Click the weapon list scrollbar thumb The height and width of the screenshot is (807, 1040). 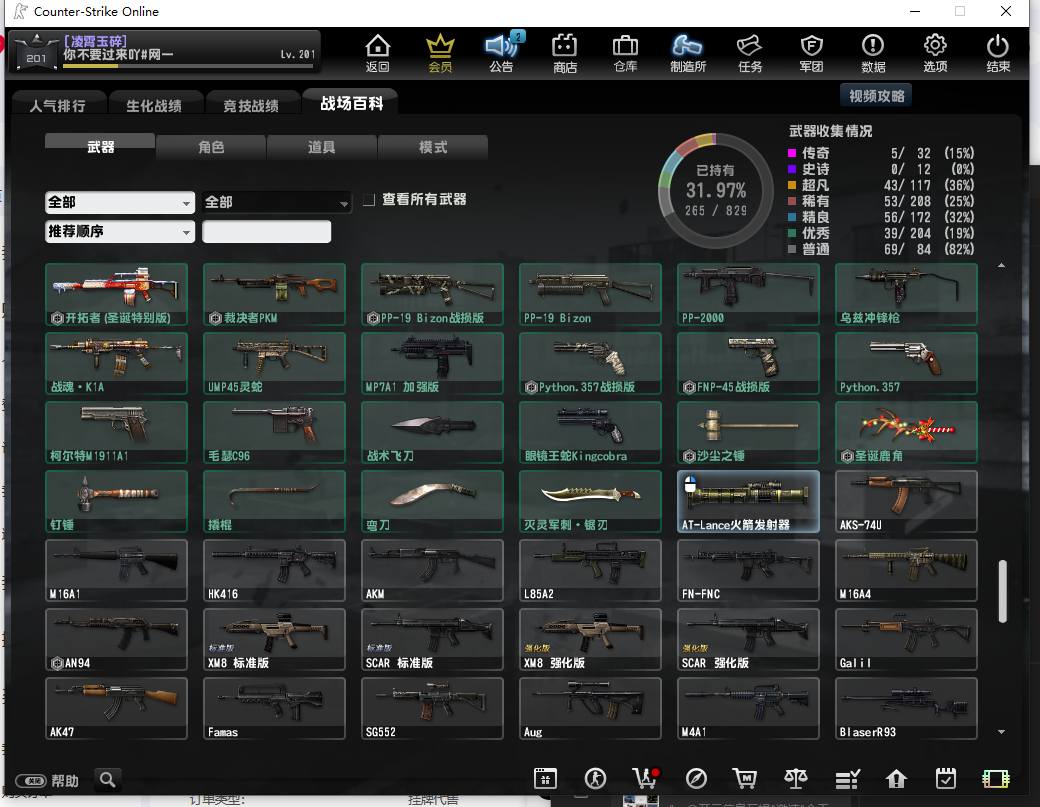click(x=1002, y=591)
